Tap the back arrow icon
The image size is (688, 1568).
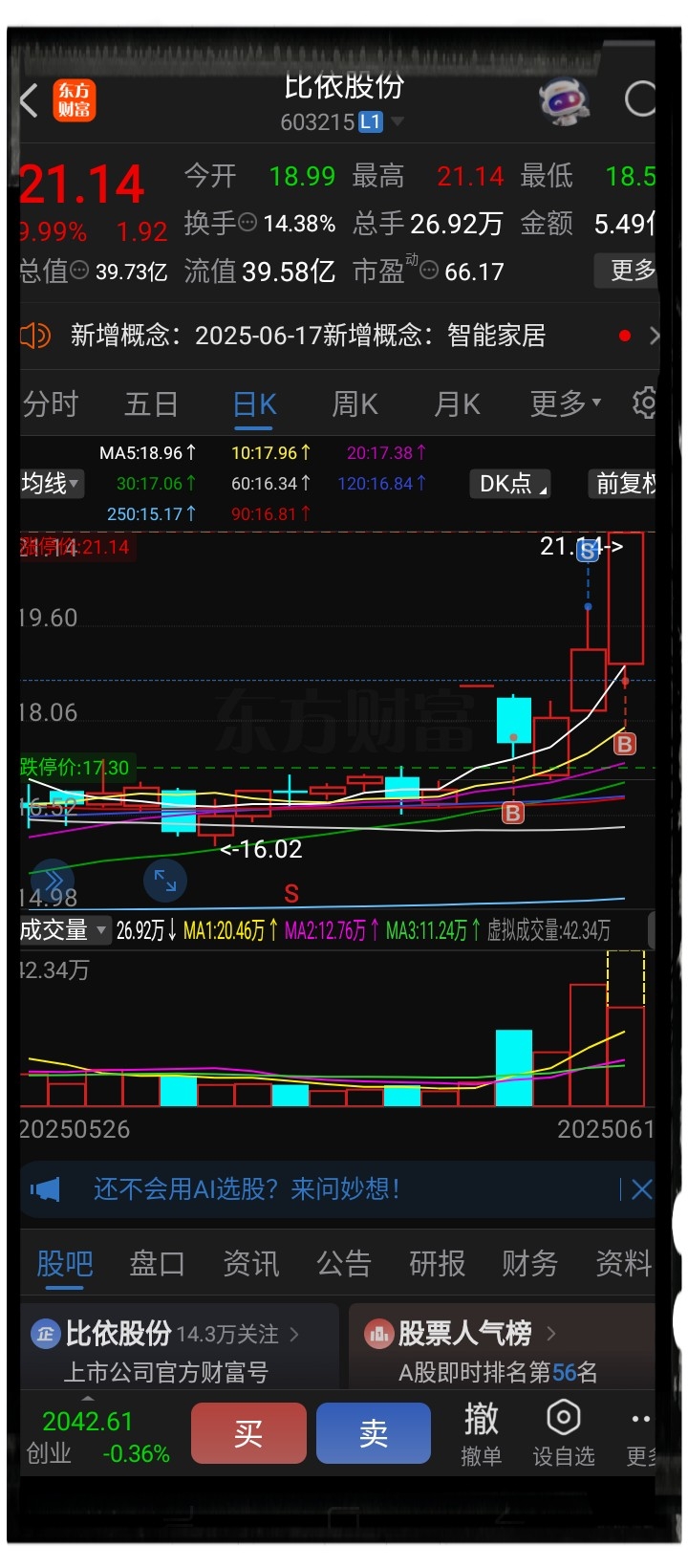point(30,99)
